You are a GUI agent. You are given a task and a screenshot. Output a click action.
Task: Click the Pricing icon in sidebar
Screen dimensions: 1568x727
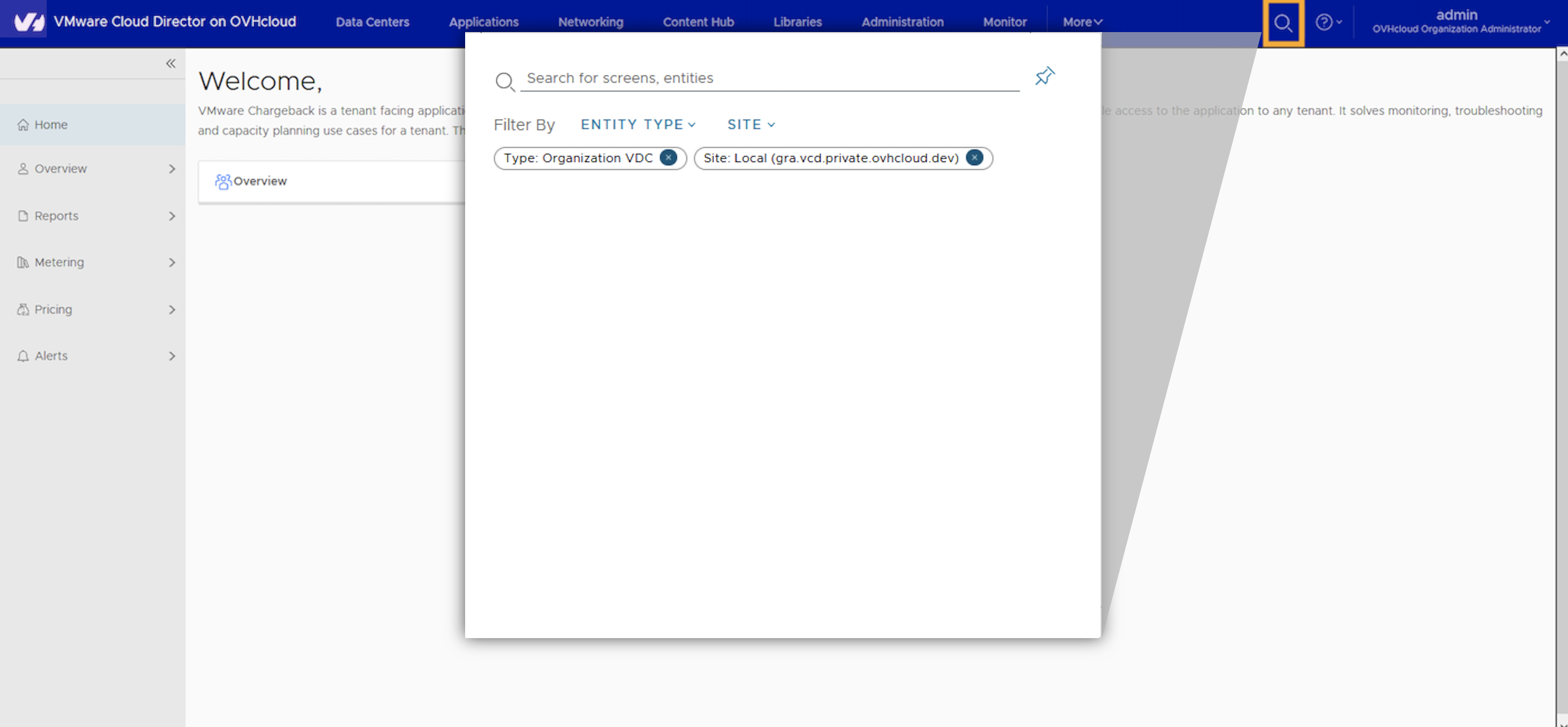(x=23, y=309)
